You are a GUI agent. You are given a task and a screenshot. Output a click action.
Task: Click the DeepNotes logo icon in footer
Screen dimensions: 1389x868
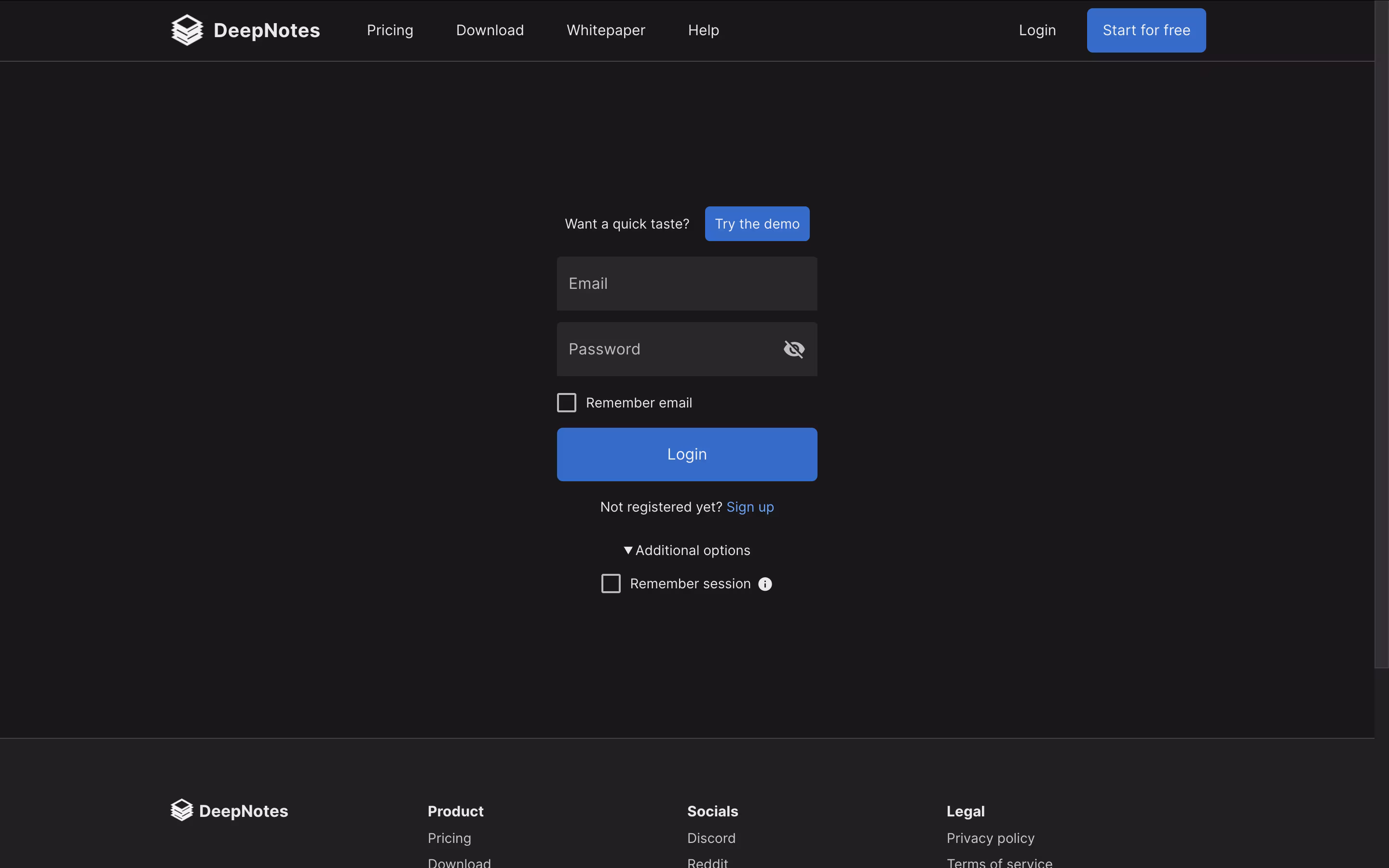click(x=182, y=810)
